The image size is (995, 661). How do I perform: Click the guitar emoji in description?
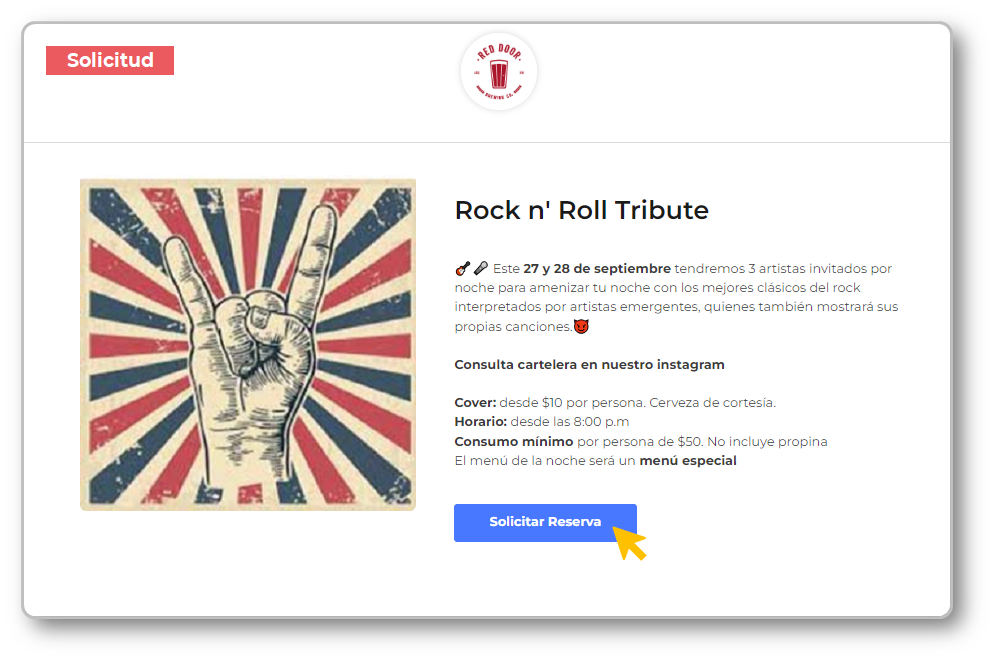(x=462, y=268)
